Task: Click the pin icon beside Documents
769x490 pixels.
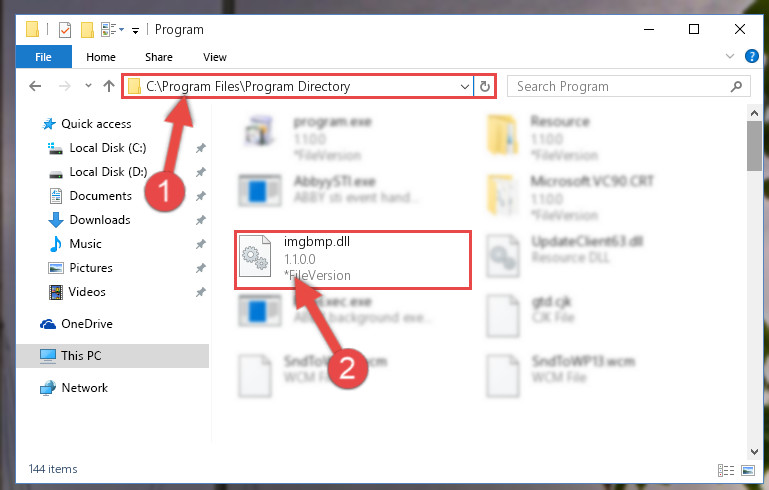Action: click(x=201, y=196)
